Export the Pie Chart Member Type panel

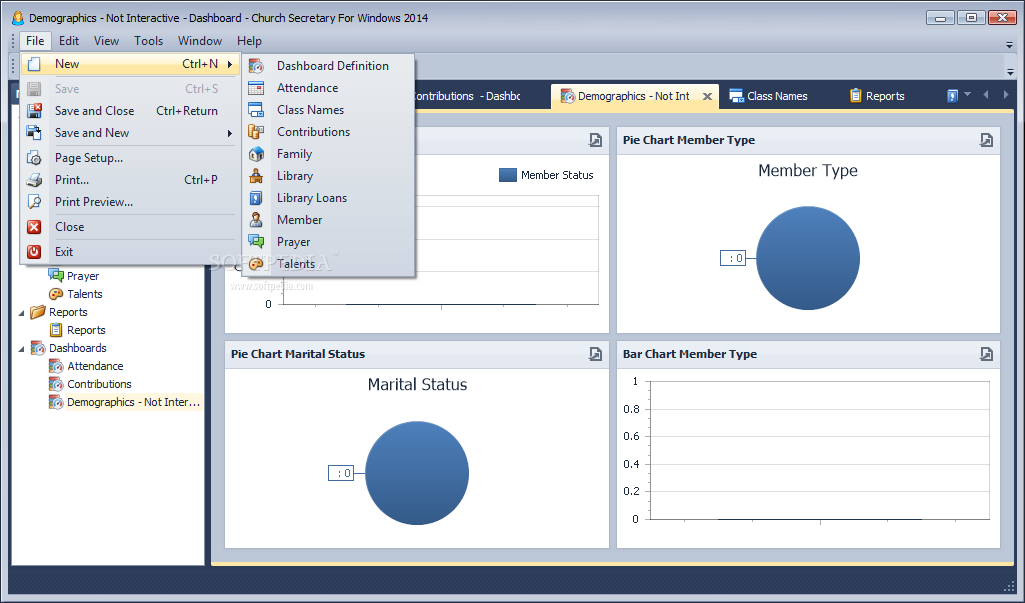986,140
